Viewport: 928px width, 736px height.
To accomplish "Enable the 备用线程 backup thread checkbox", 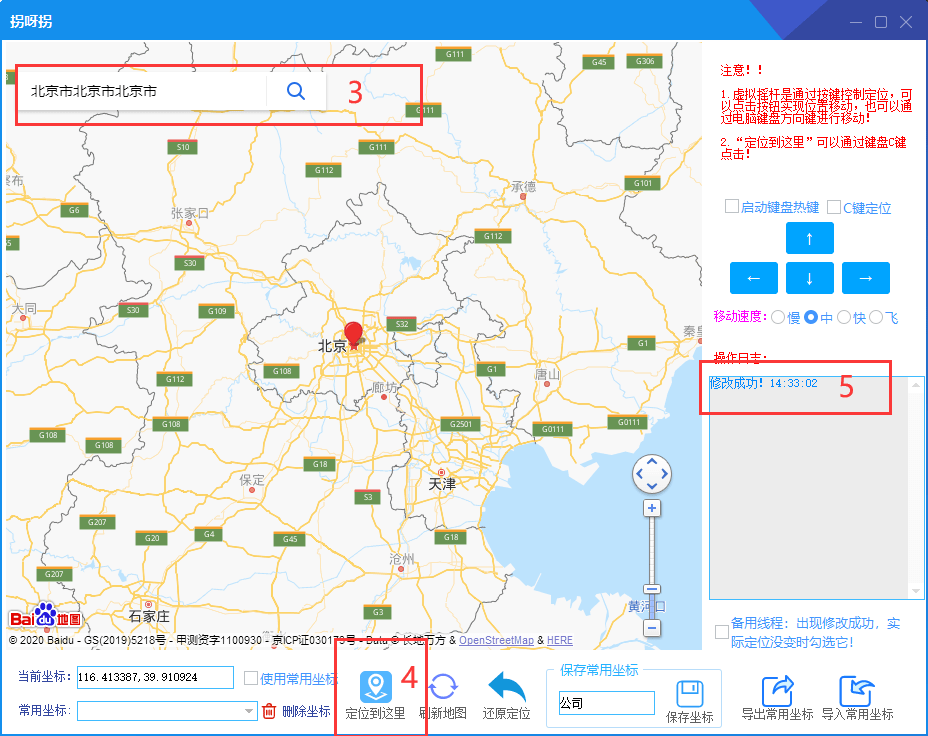I will 721,632.
